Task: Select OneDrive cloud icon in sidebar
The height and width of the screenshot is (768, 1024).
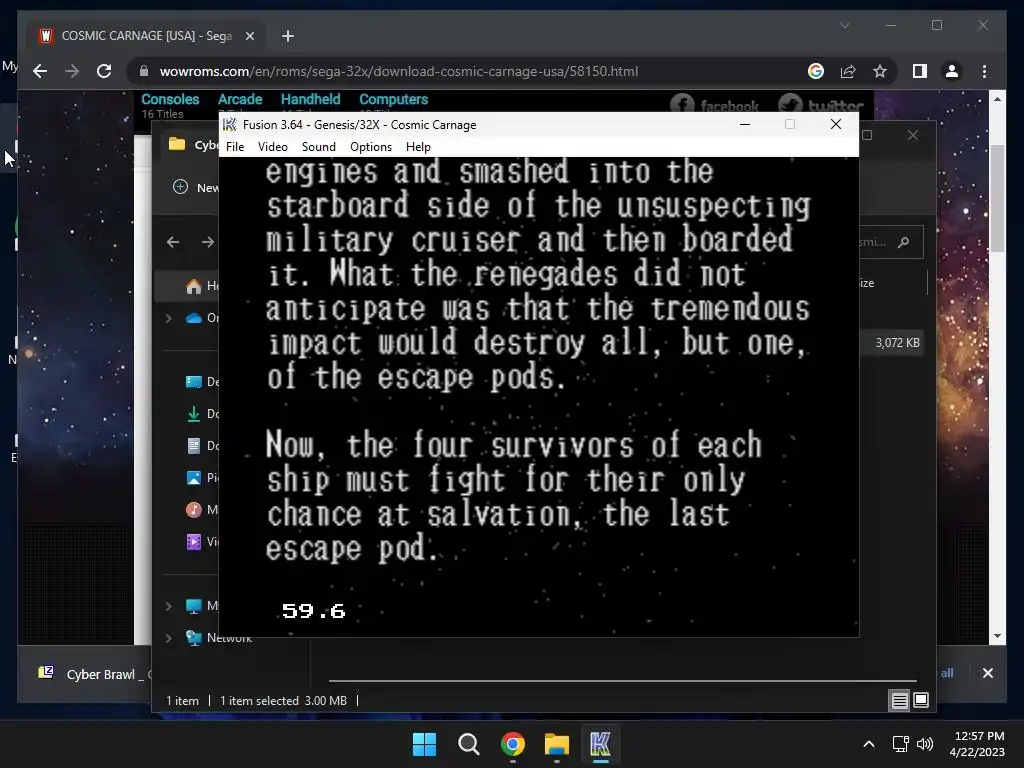Action: [x=194, y=318]
